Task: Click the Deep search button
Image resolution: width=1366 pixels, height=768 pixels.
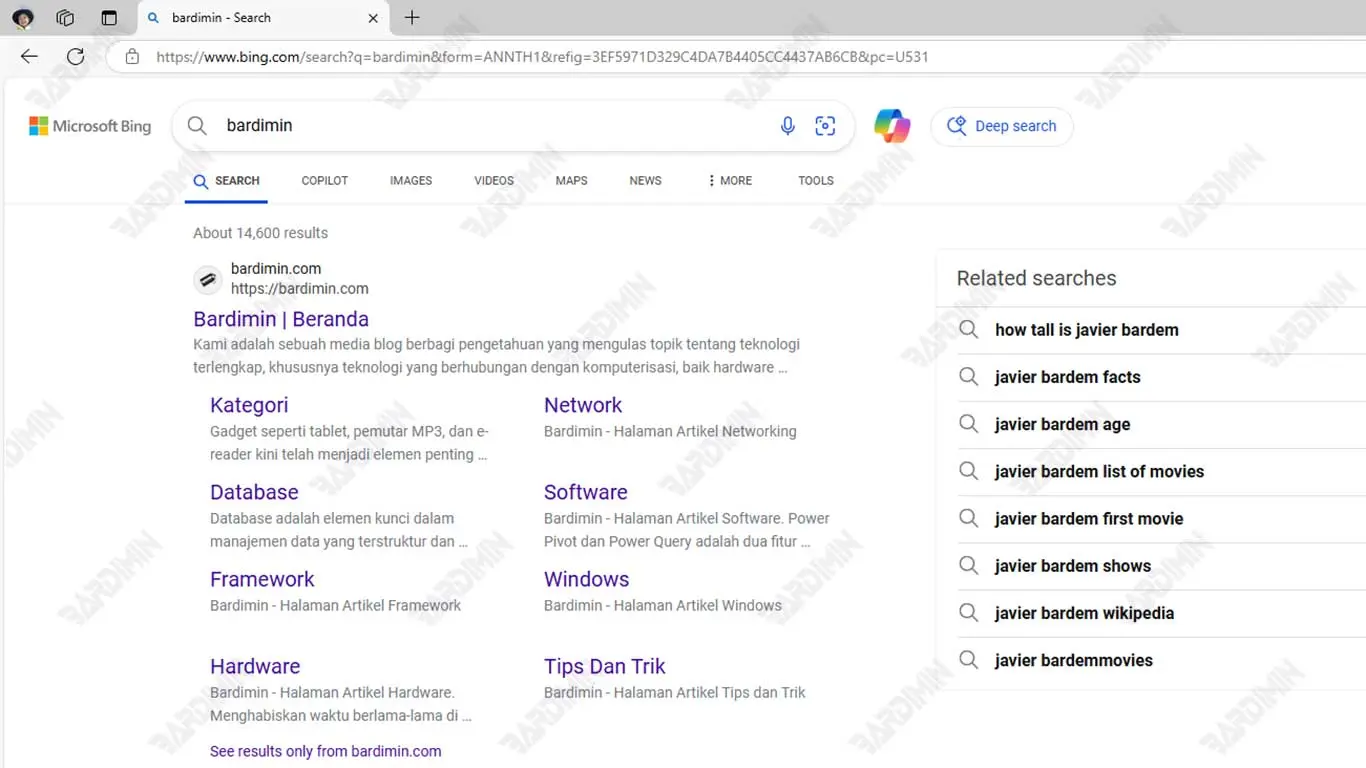Action: (1001, 126)
